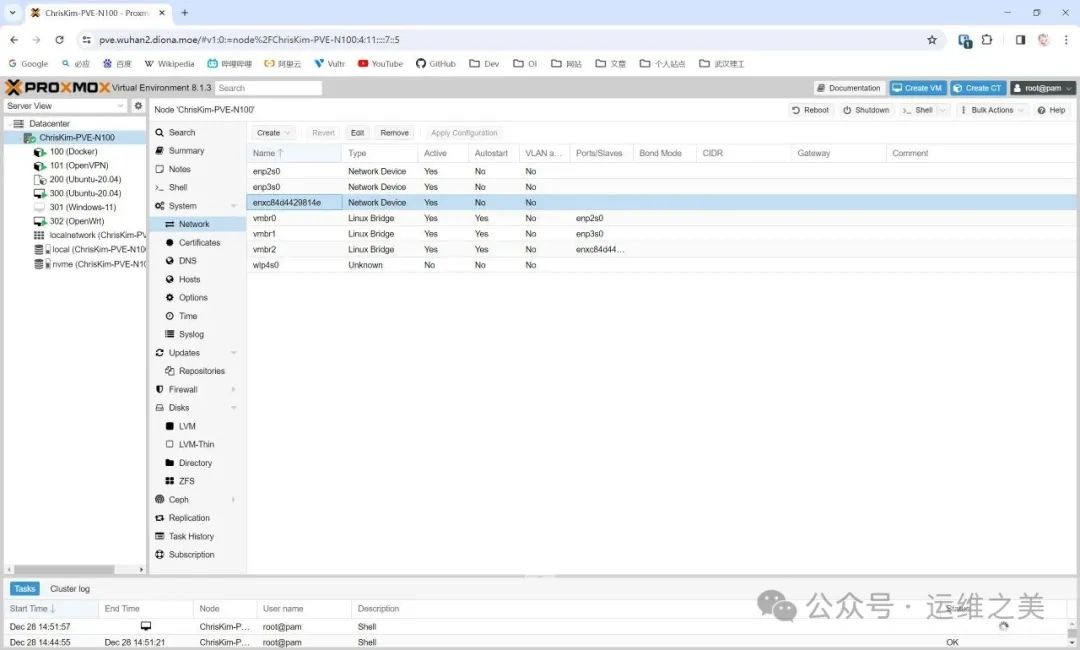
Task: Expand the Create network dropdown button
Action: click(x=273, y=133)
